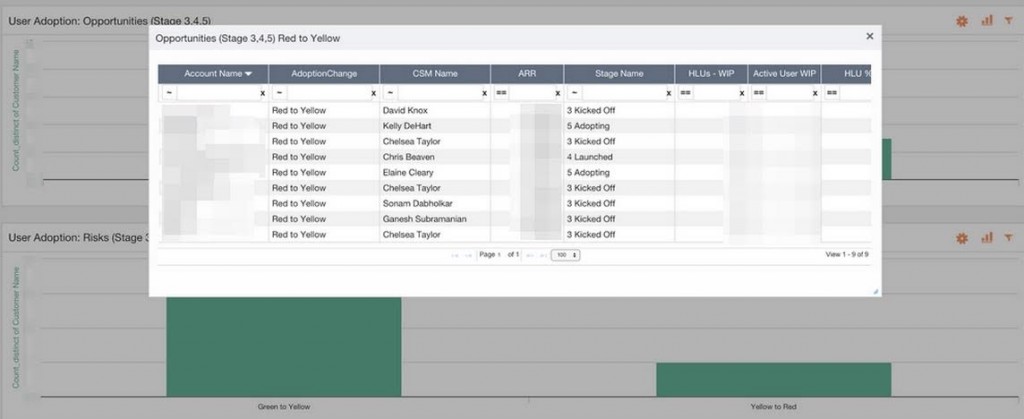Screen dimensions: 1024x419
Task: Open rows-per-page dropdown showing 100
Action: point(566,255)
